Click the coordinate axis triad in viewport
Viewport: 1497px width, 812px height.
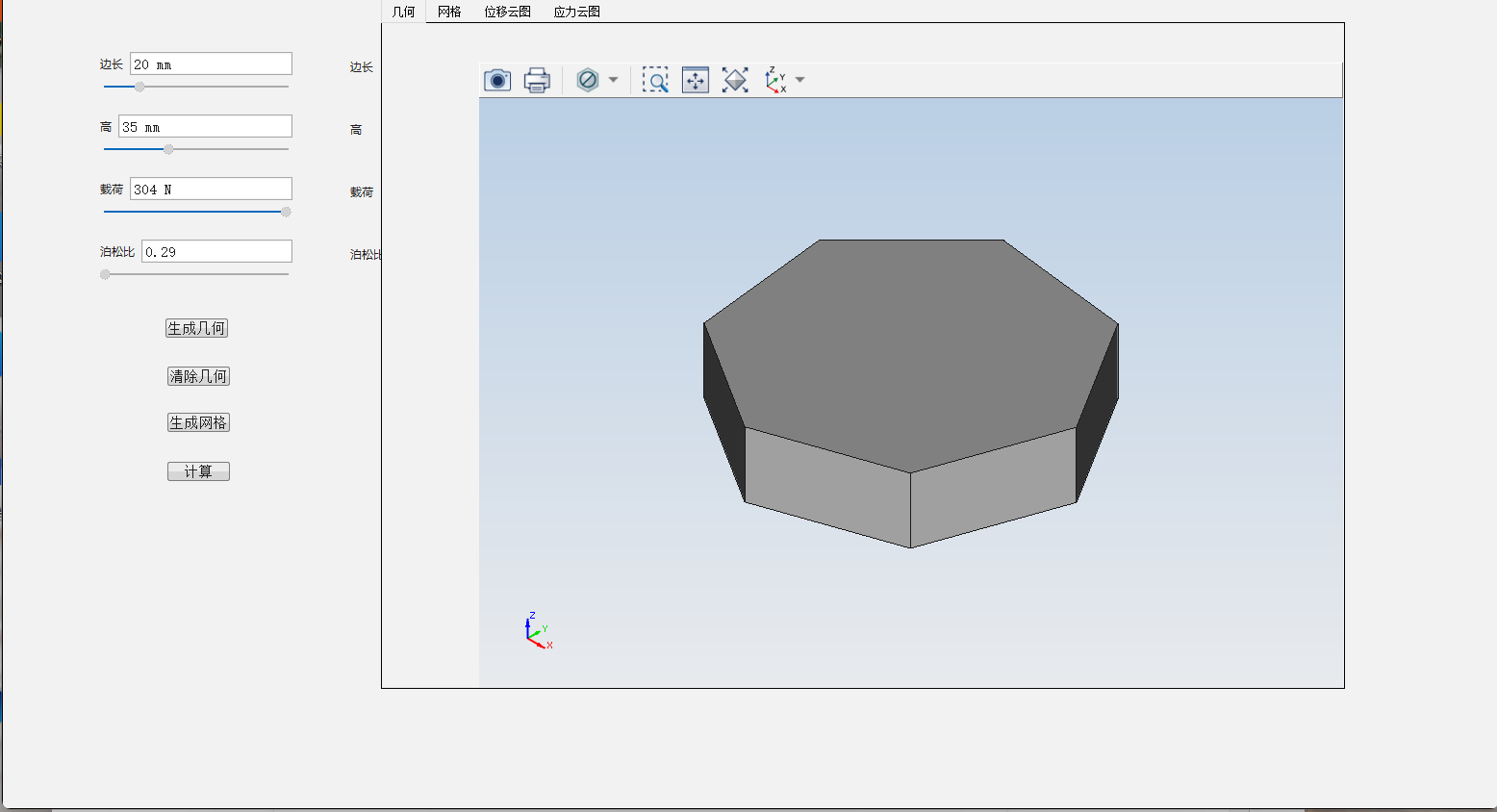[x=539, y=631]
